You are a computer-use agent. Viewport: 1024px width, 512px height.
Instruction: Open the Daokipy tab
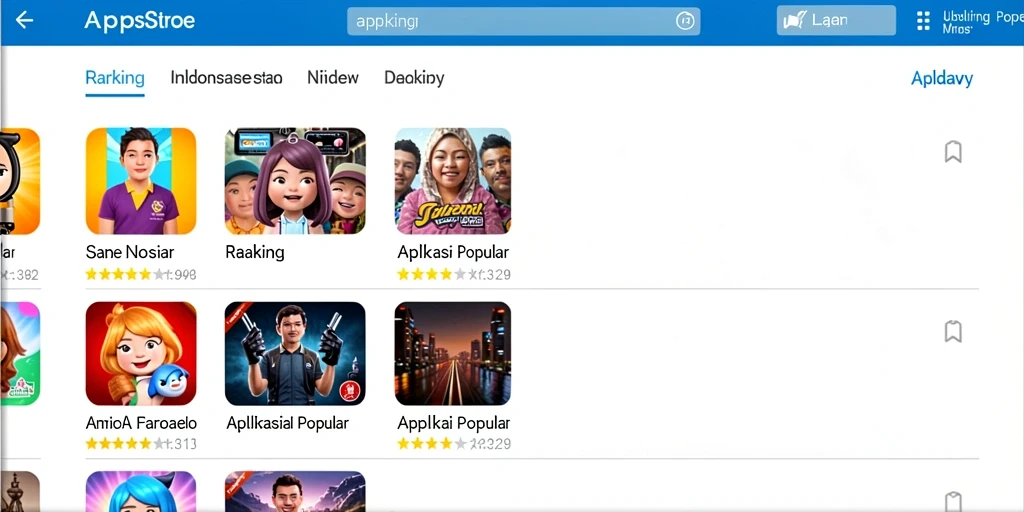point(414,78)
